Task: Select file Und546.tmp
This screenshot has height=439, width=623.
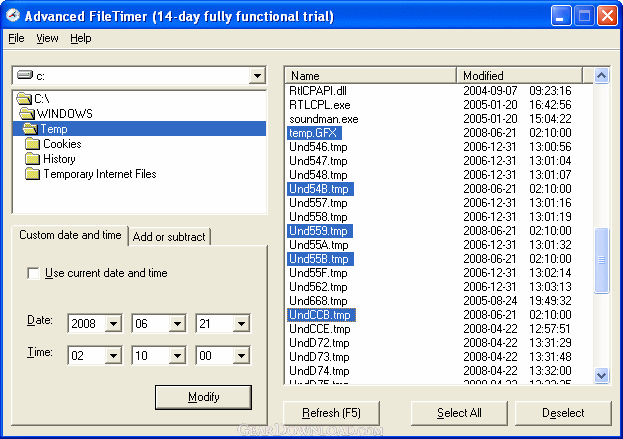Action: [318, 147]
